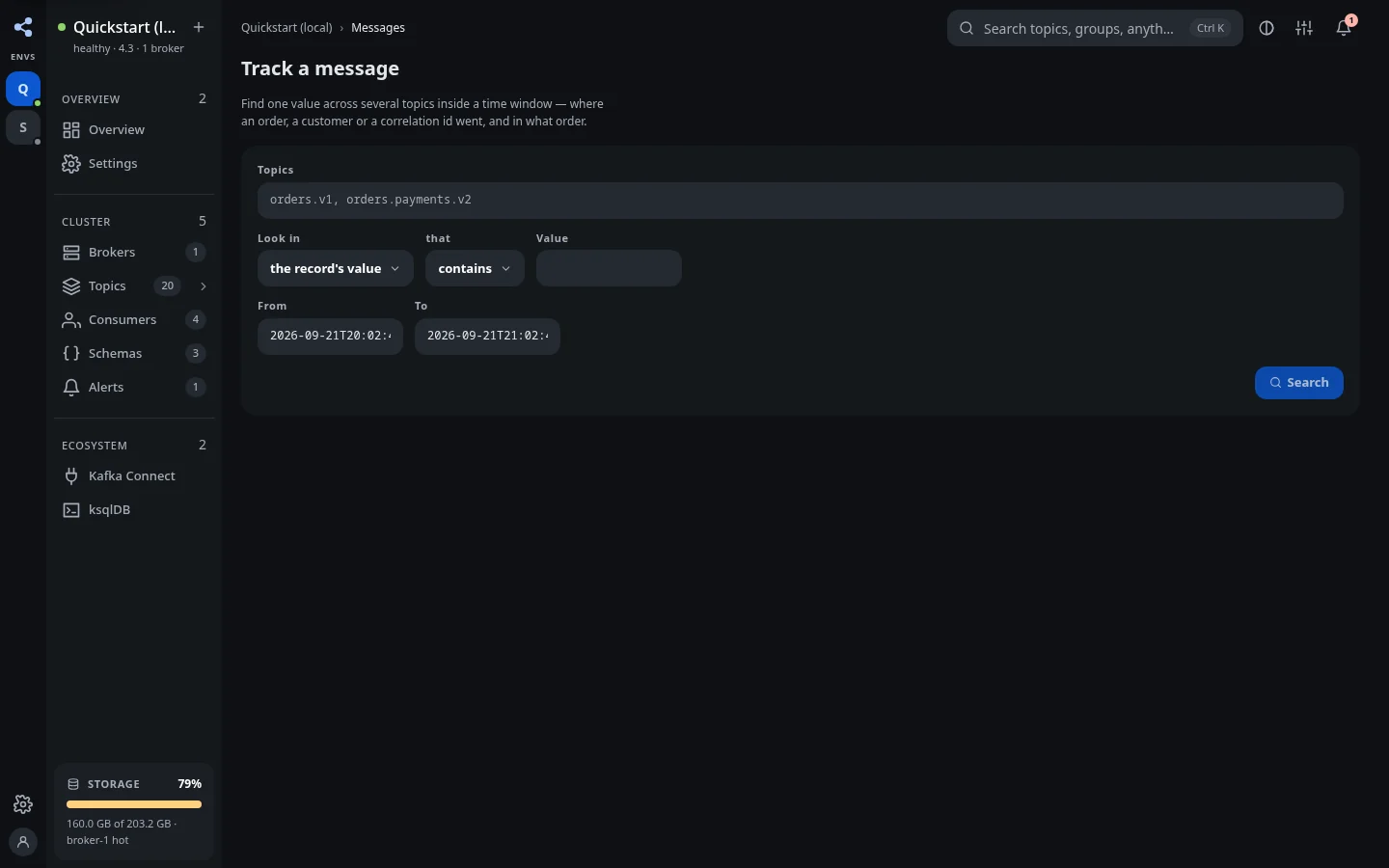Expand the Topics chevron arrow
The image size is (1389, 868).
(203, 286)
